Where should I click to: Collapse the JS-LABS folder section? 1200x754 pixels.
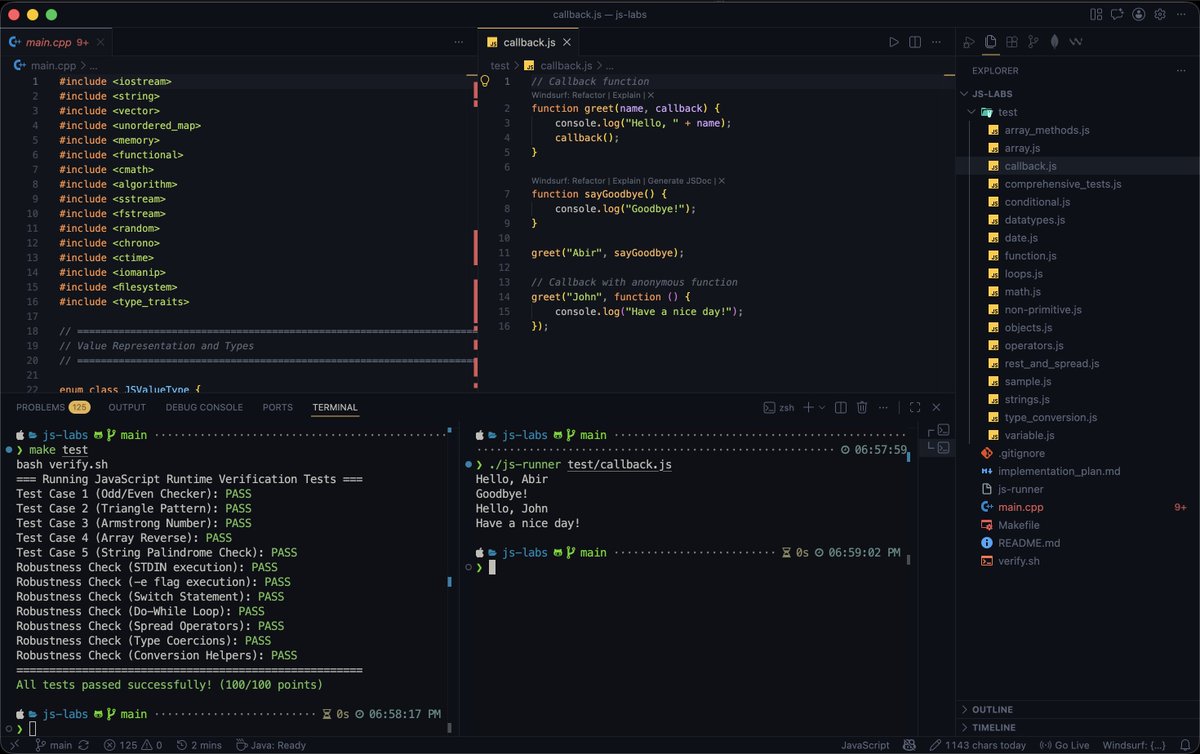tap(1075, 93)
